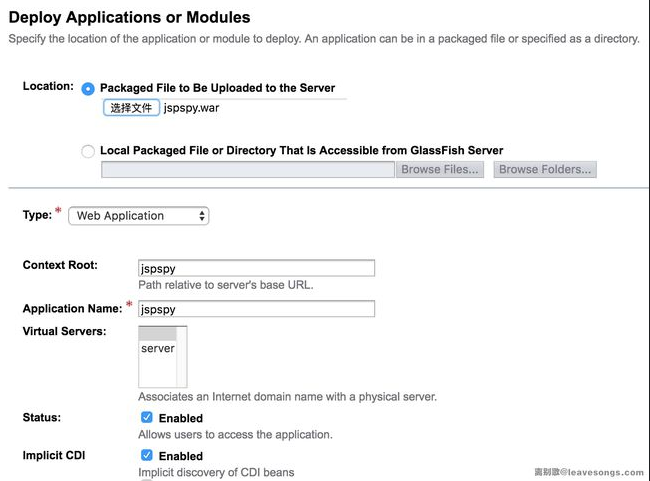Open the Type dropdown showing Web Application
The height and width of the screenshot is (481, 650).
point(142,216)
